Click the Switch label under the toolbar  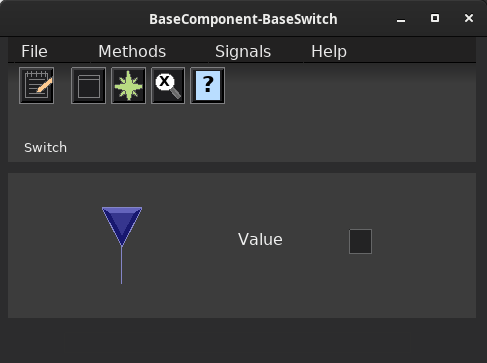(45, 147)
